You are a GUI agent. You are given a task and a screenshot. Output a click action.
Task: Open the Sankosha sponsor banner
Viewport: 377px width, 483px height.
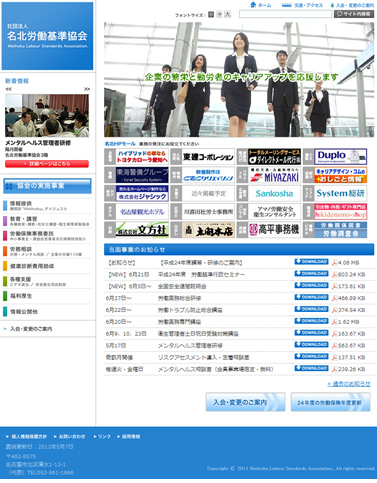[269, 193]
